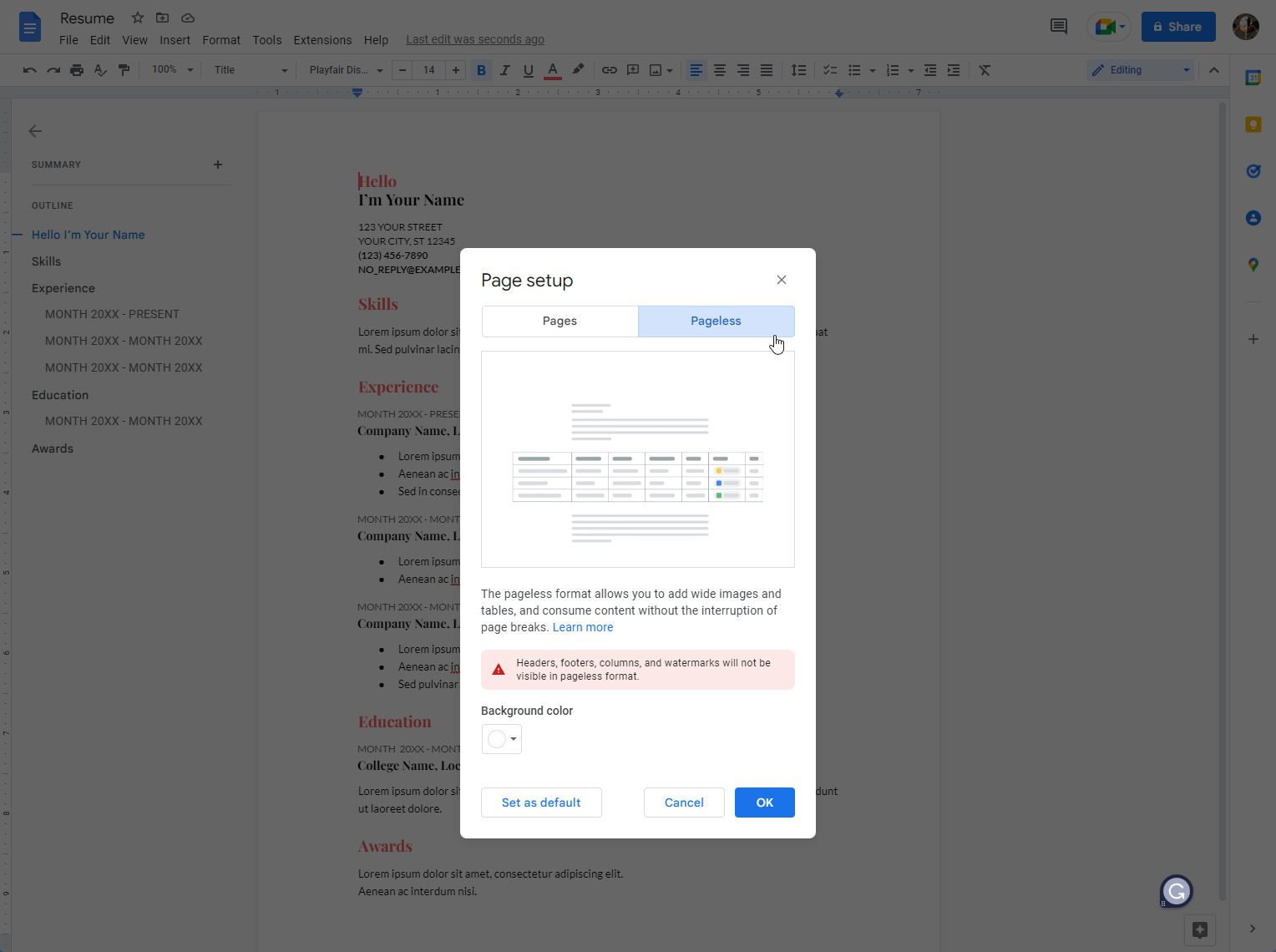The image size is (1276, 952).
Task: Open the Background color dropdown
Action: [x=502, y=739]
